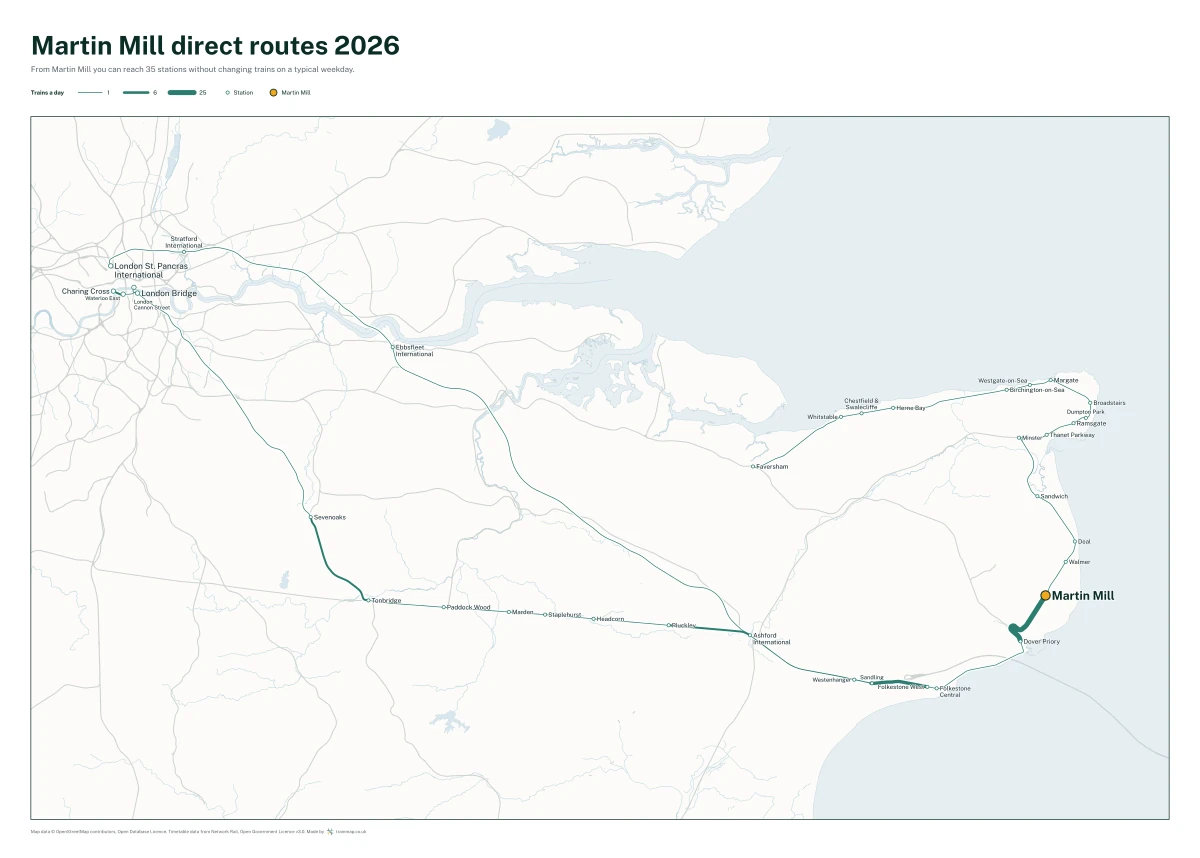Click the Paddock Wood station marker
The image size is (1200, 858).
(444, 607)
